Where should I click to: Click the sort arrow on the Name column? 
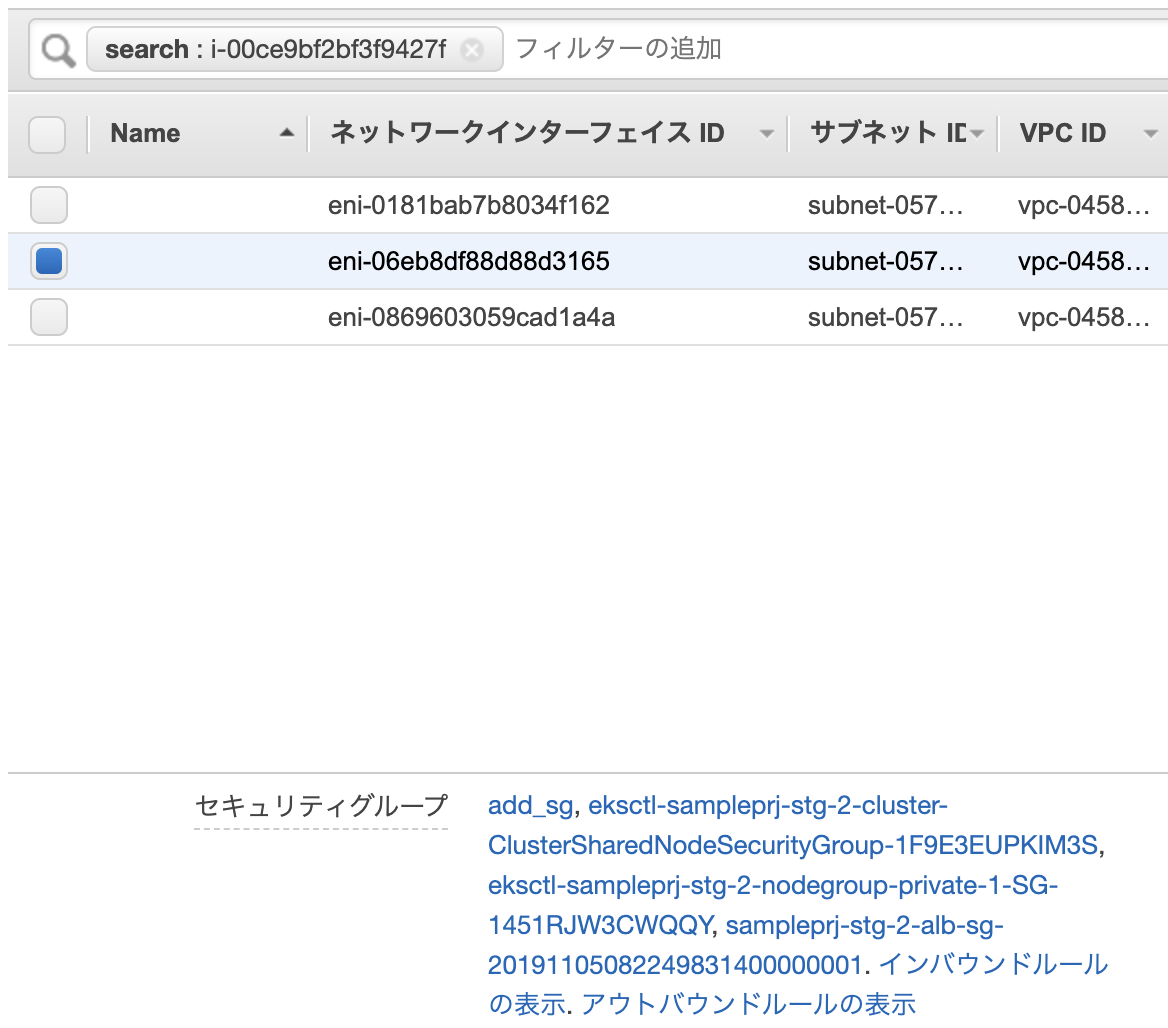point(285,132)
